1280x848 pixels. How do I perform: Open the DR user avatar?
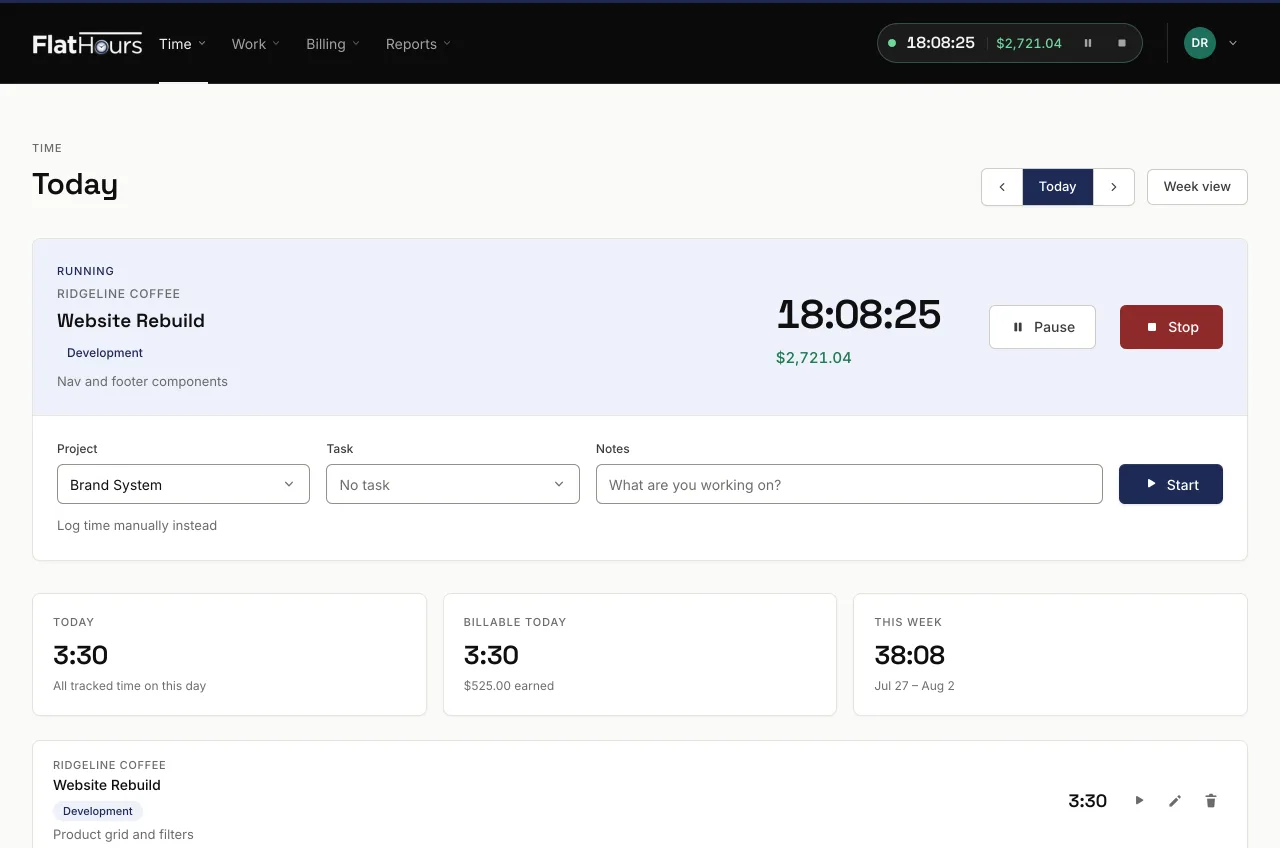pyautogui.click(x=1200, y=43)
